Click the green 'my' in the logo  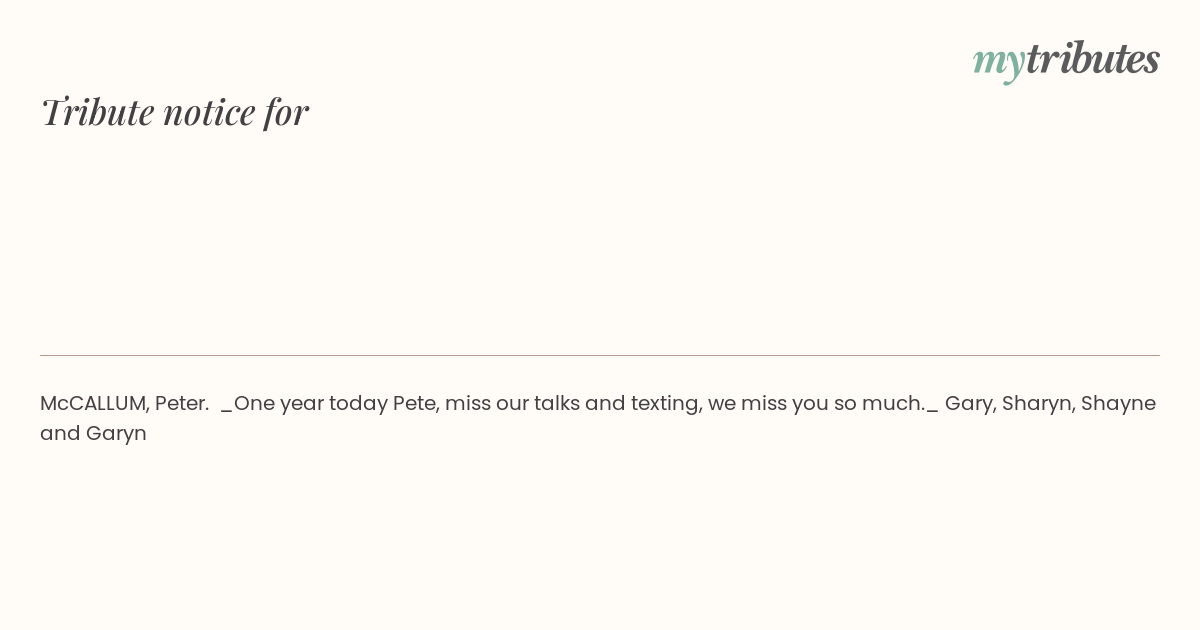998,62
